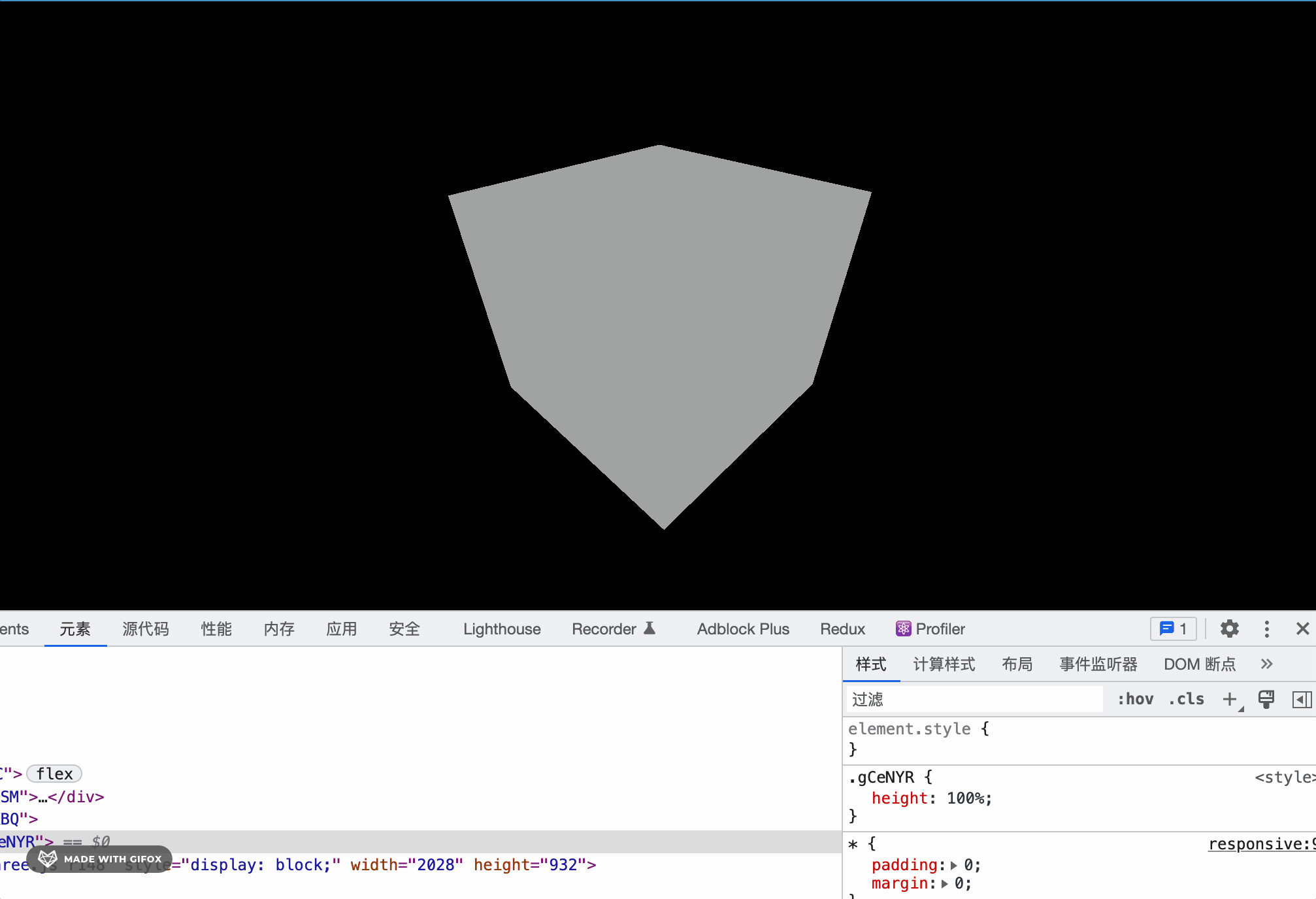1316x899 pixels.
Task: Open the customize DevTools three-dot menu
Action: pos(1267,629)
